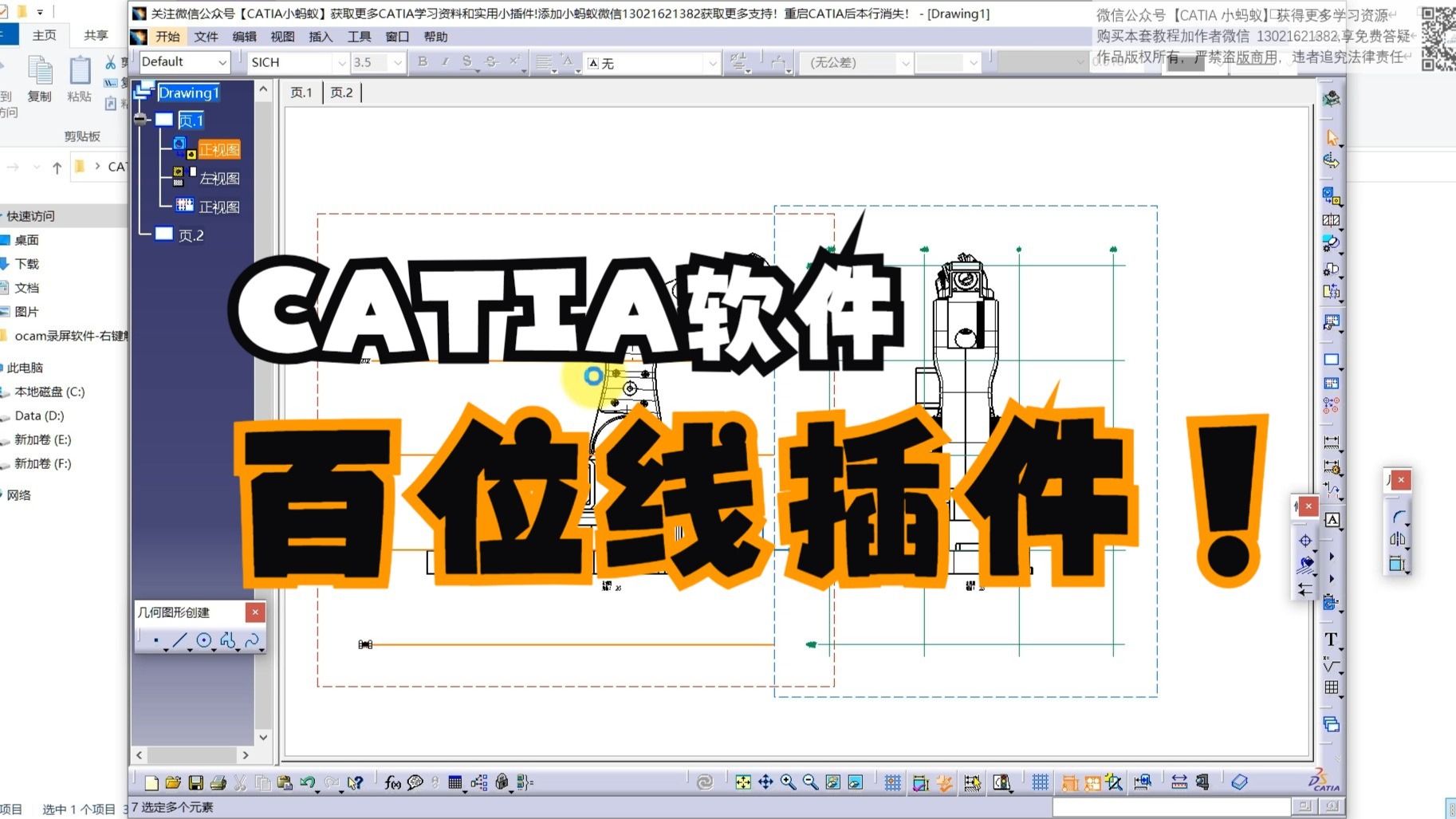The height and width of the screenshot is (819, 1456).
Task: Click the Front View creation icon
Action: pyautogui.click(x=1332, y=195)
